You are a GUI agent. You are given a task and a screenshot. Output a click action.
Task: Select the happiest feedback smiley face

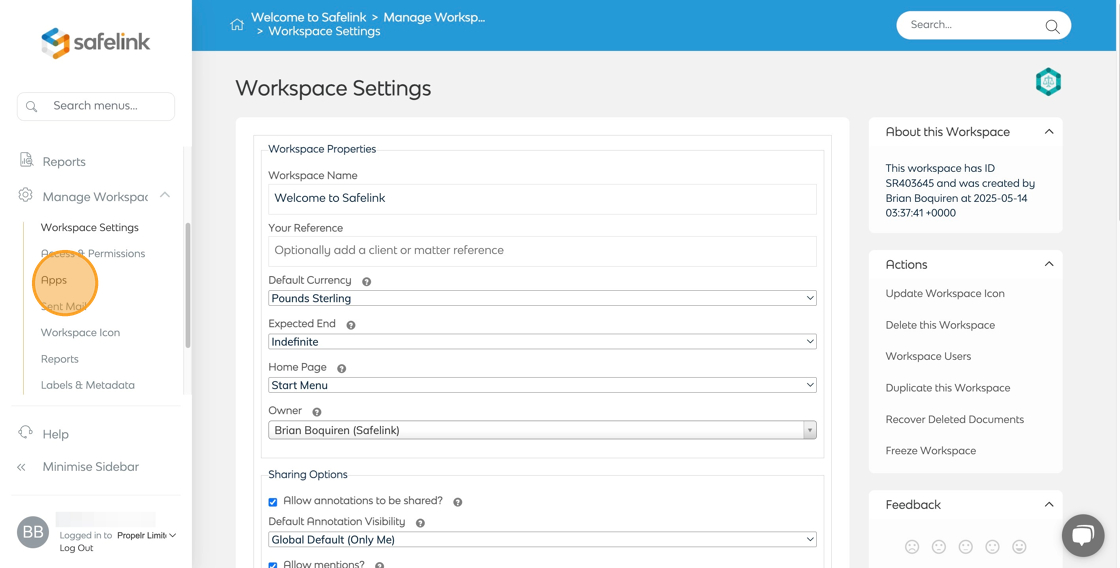click(1019, 547)
